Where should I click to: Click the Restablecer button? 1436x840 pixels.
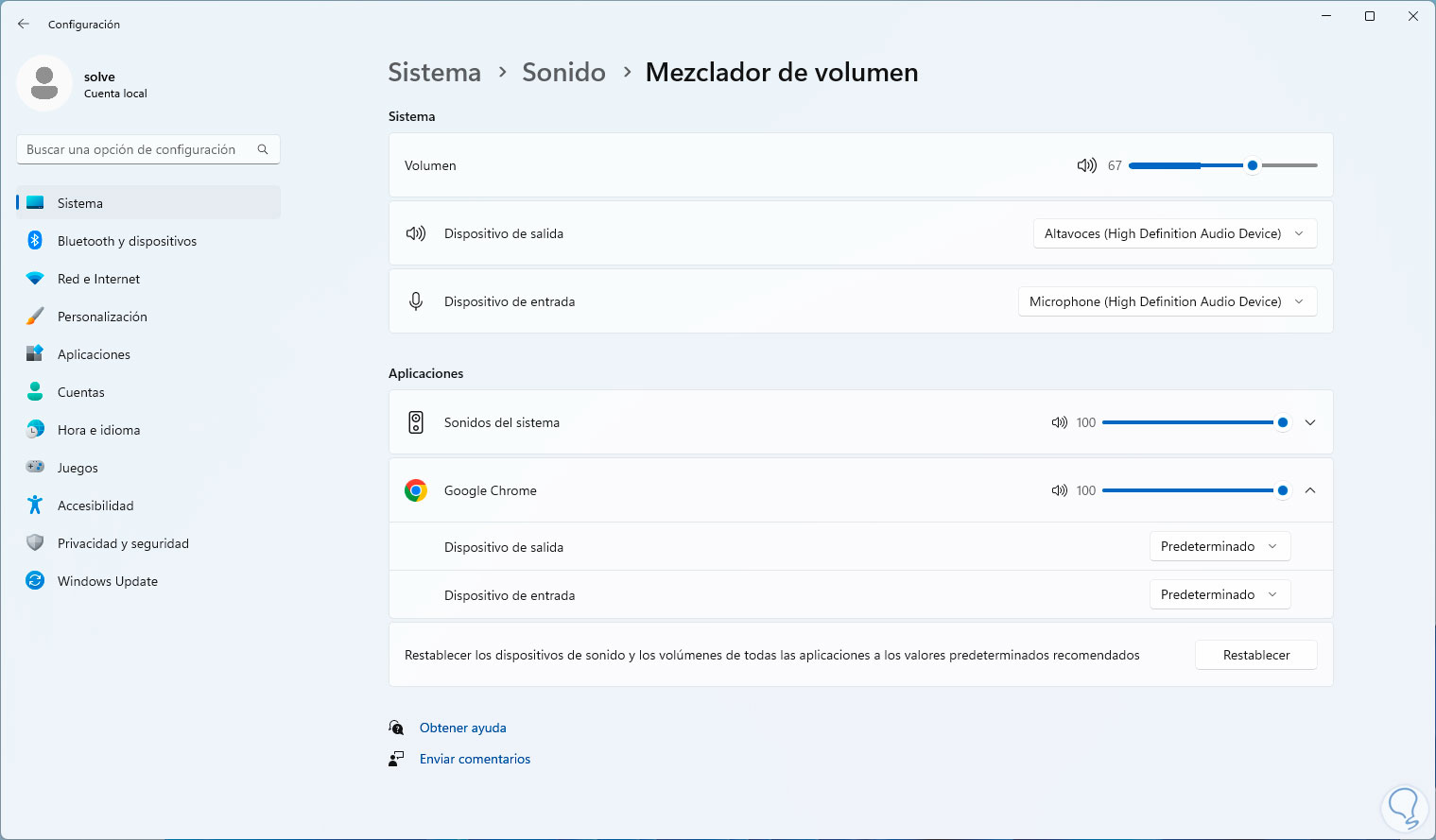point(1255,655)
